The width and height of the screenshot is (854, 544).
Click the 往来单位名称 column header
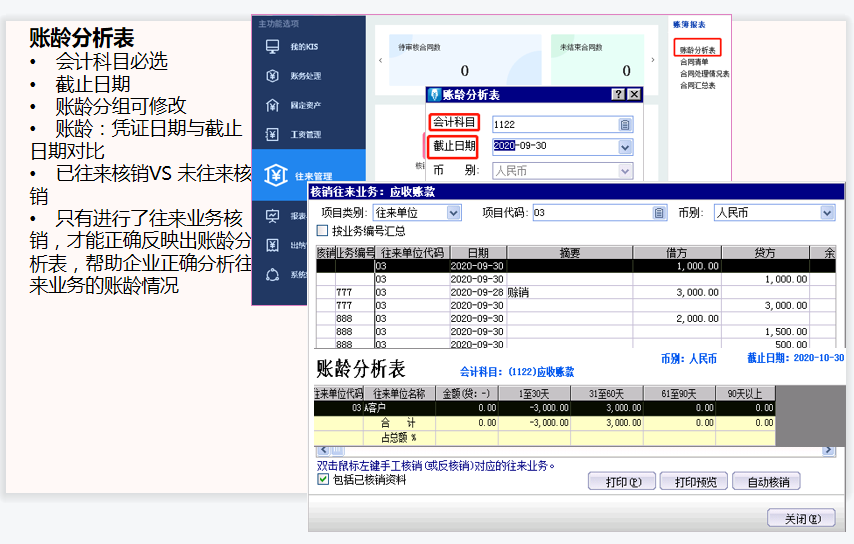(x=399, y=393)
